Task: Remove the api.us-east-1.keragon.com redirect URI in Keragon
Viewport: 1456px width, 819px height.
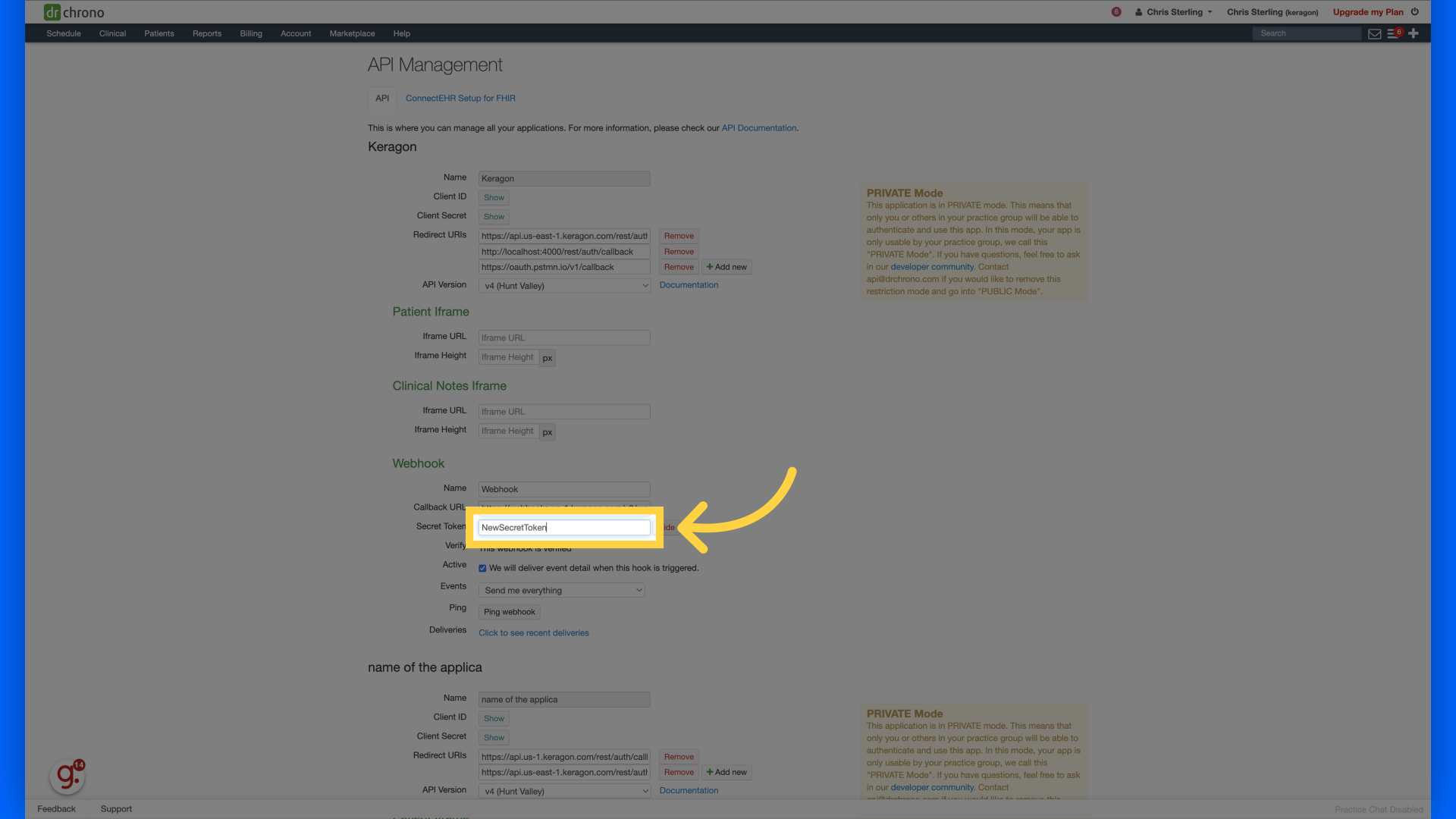Action: click(x=679, y=236)
